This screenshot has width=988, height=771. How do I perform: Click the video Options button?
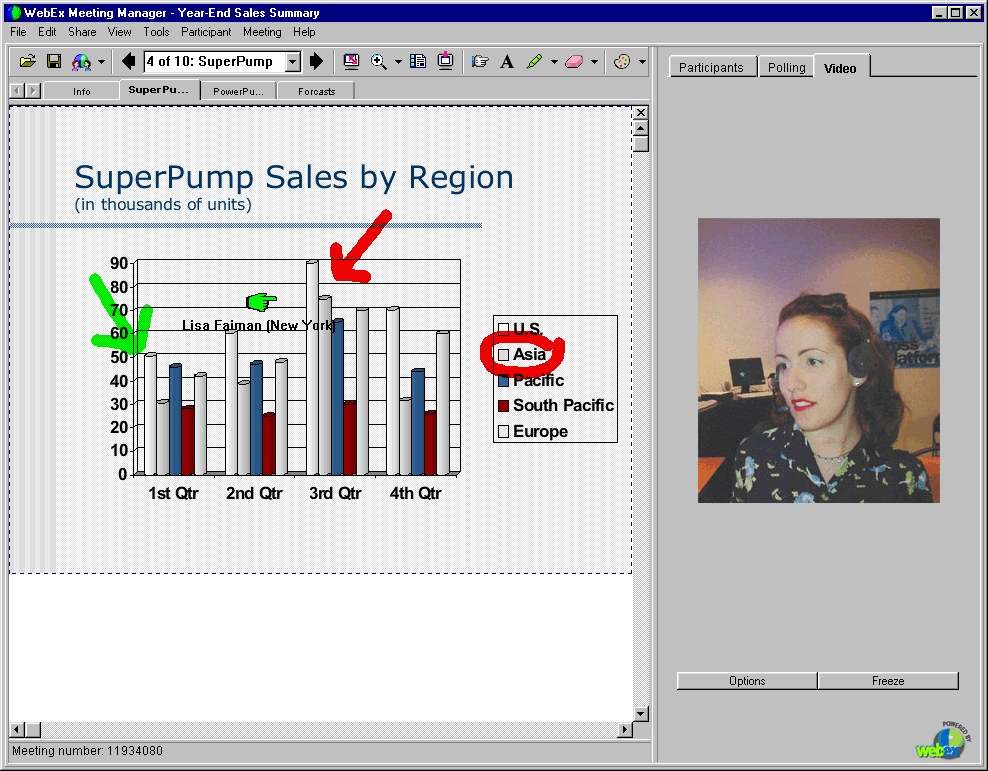(747, 681)
